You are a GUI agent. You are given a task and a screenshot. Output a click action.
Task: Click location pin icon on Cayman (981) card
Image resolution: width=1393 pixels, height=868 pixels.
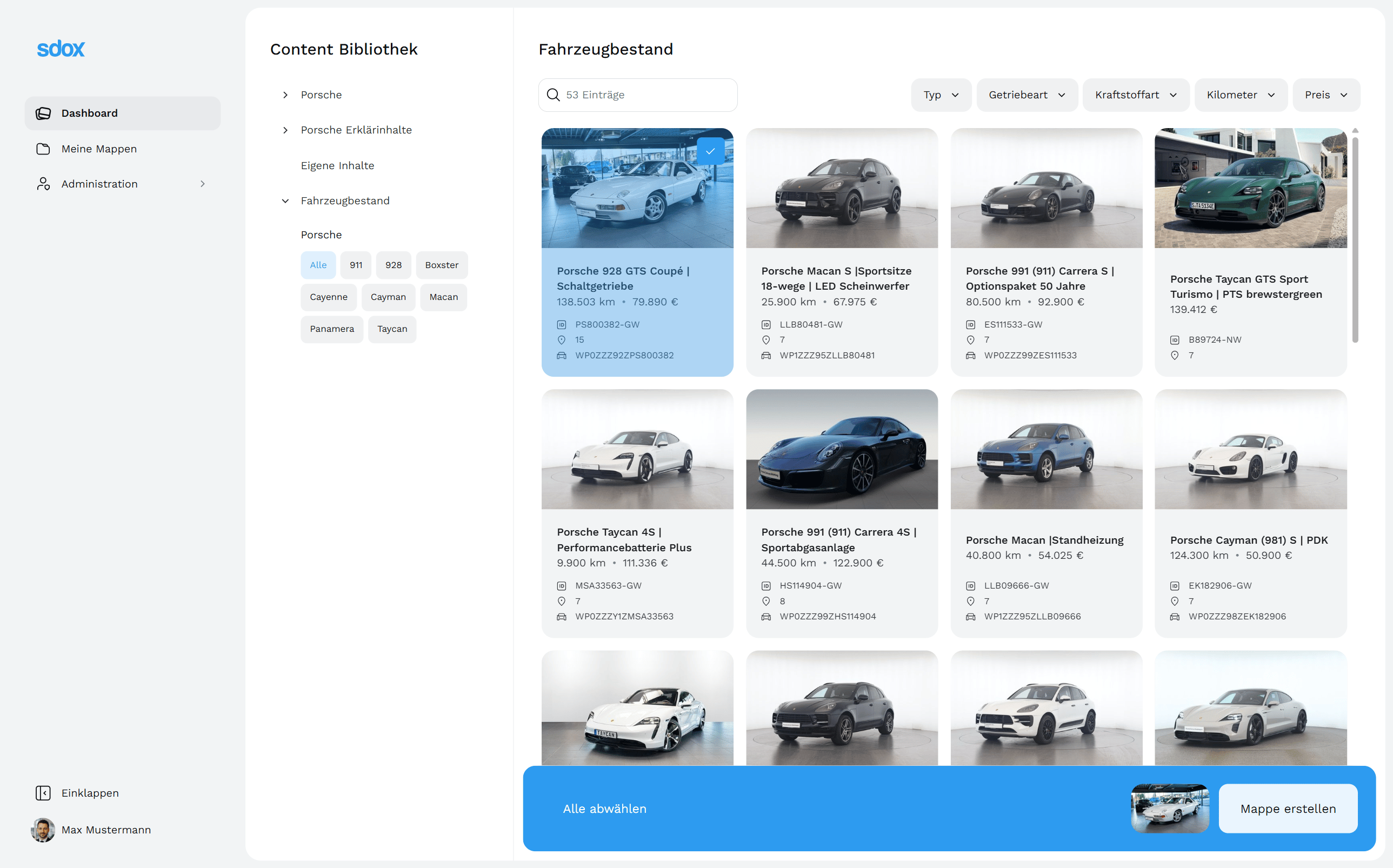pos(1175,601)
